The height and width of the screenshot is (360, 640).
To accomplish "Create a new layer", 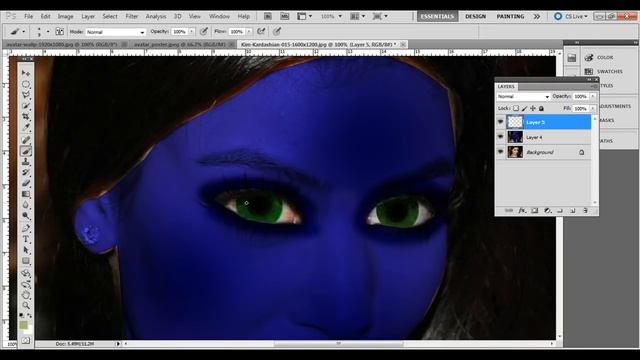I will (x=573, y=211).
